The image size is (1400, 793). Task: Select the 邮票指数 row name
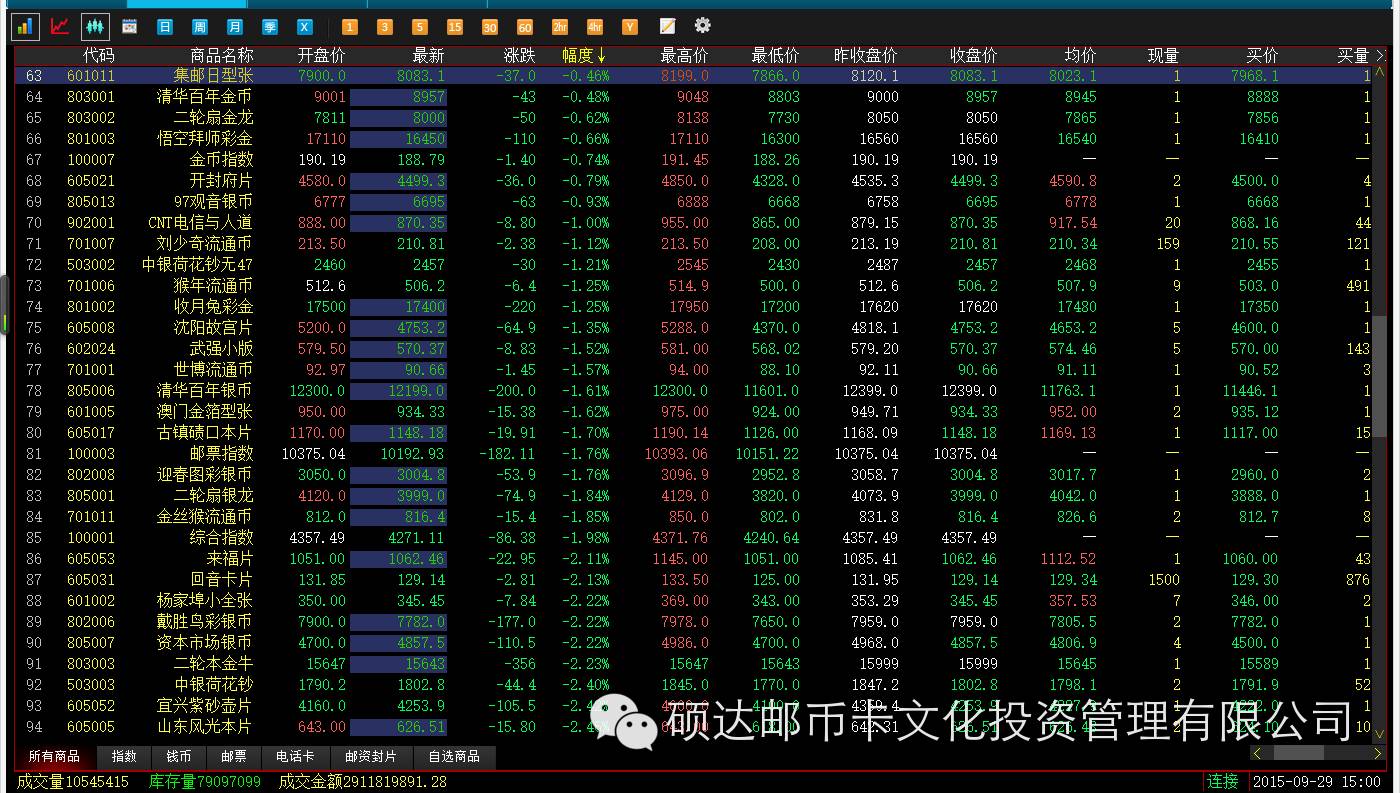click(221, 454)
